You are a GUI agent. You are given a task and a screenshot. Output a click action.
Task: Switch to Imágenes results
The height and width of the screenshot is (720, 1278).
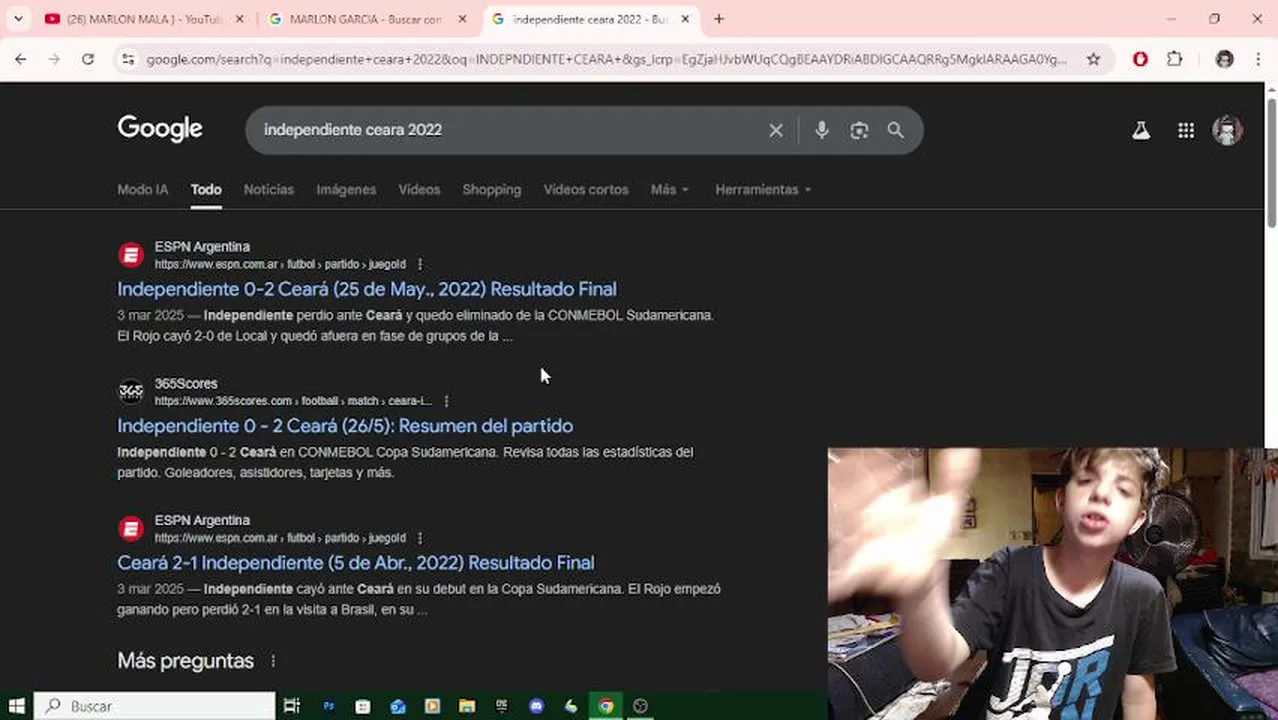[x=346, y=189]
